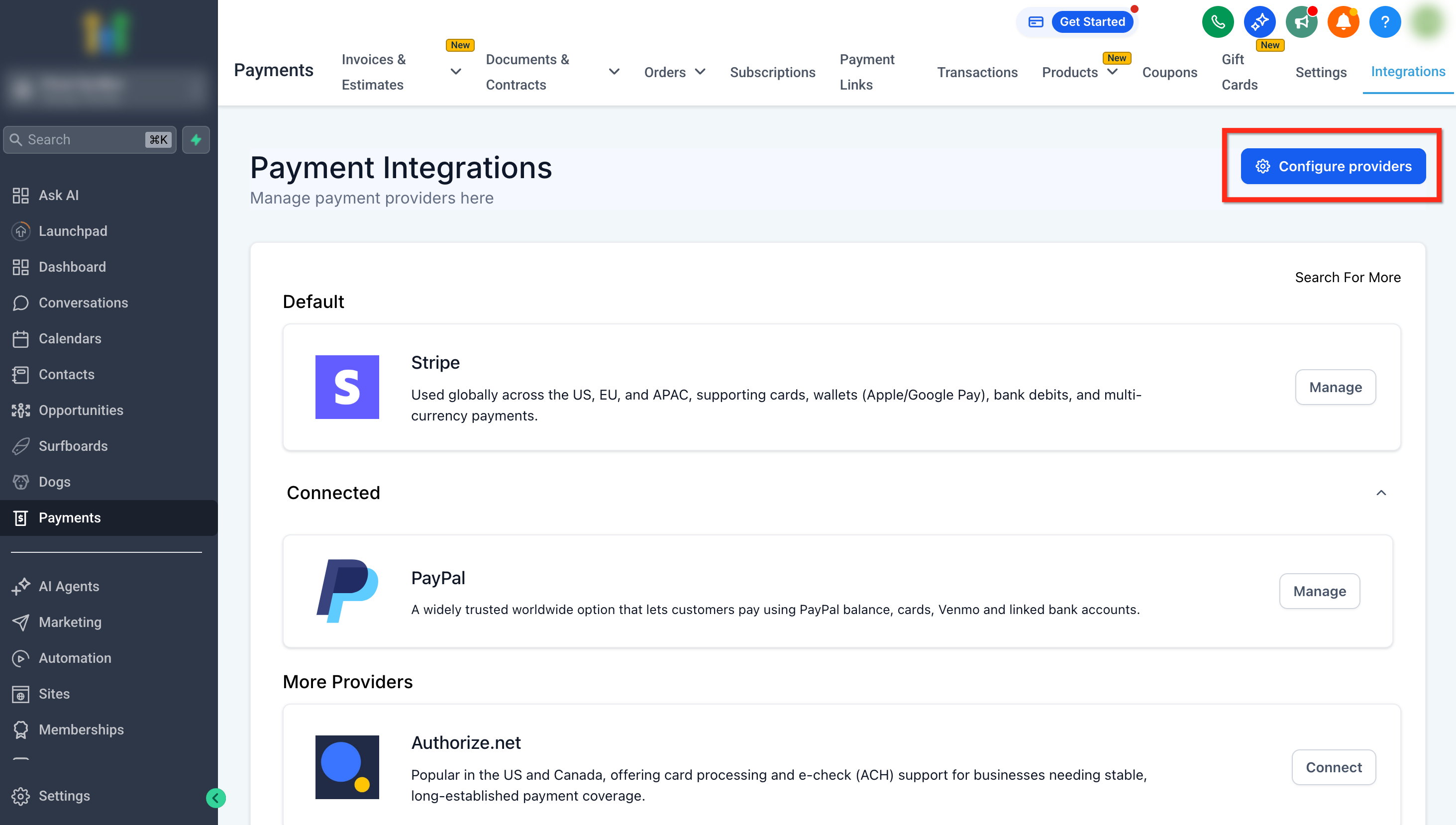This screenshot has width=1456, height=825.
Task: Click the Stripe logo thumbnail
Action: (x=347, y=387)
